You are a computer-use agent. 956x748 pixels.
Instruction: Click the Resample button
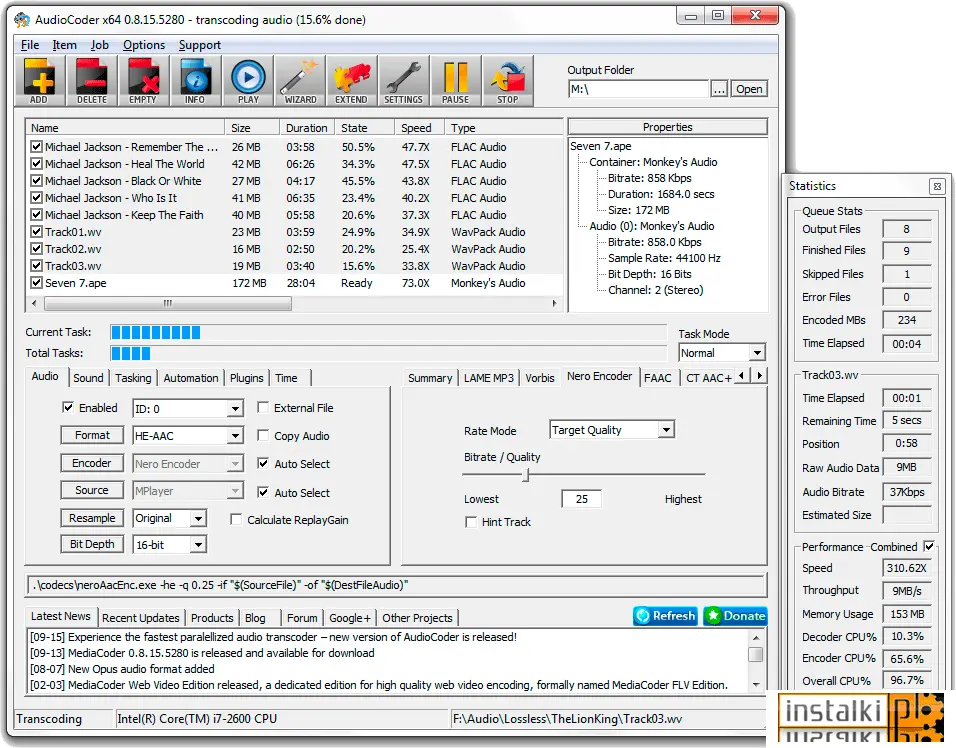(92, 518)
